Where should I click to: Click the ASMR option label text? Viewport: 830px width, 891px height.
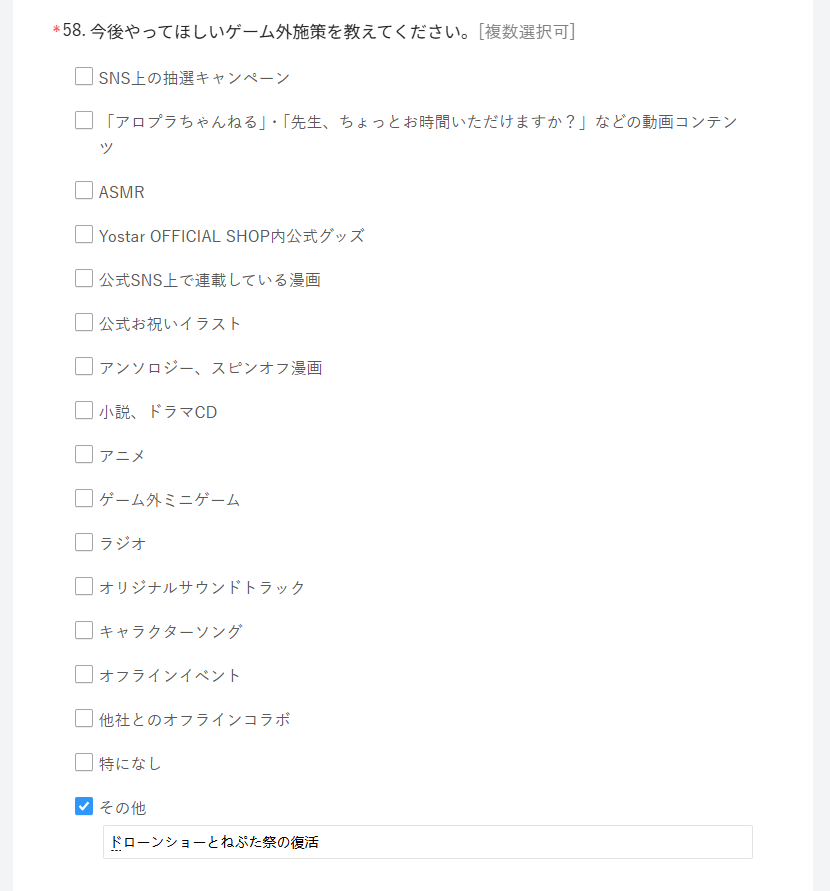pos(122,192)
